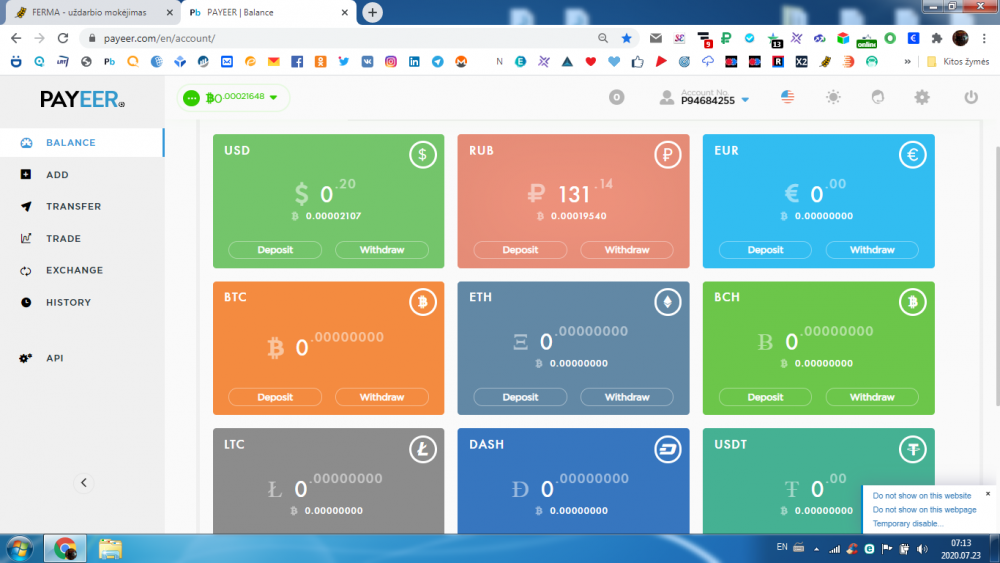Image resolution: width=1000 pixels, height=563 pixels.
Task: Click the PAYEER logo
Action: point(82,99)
